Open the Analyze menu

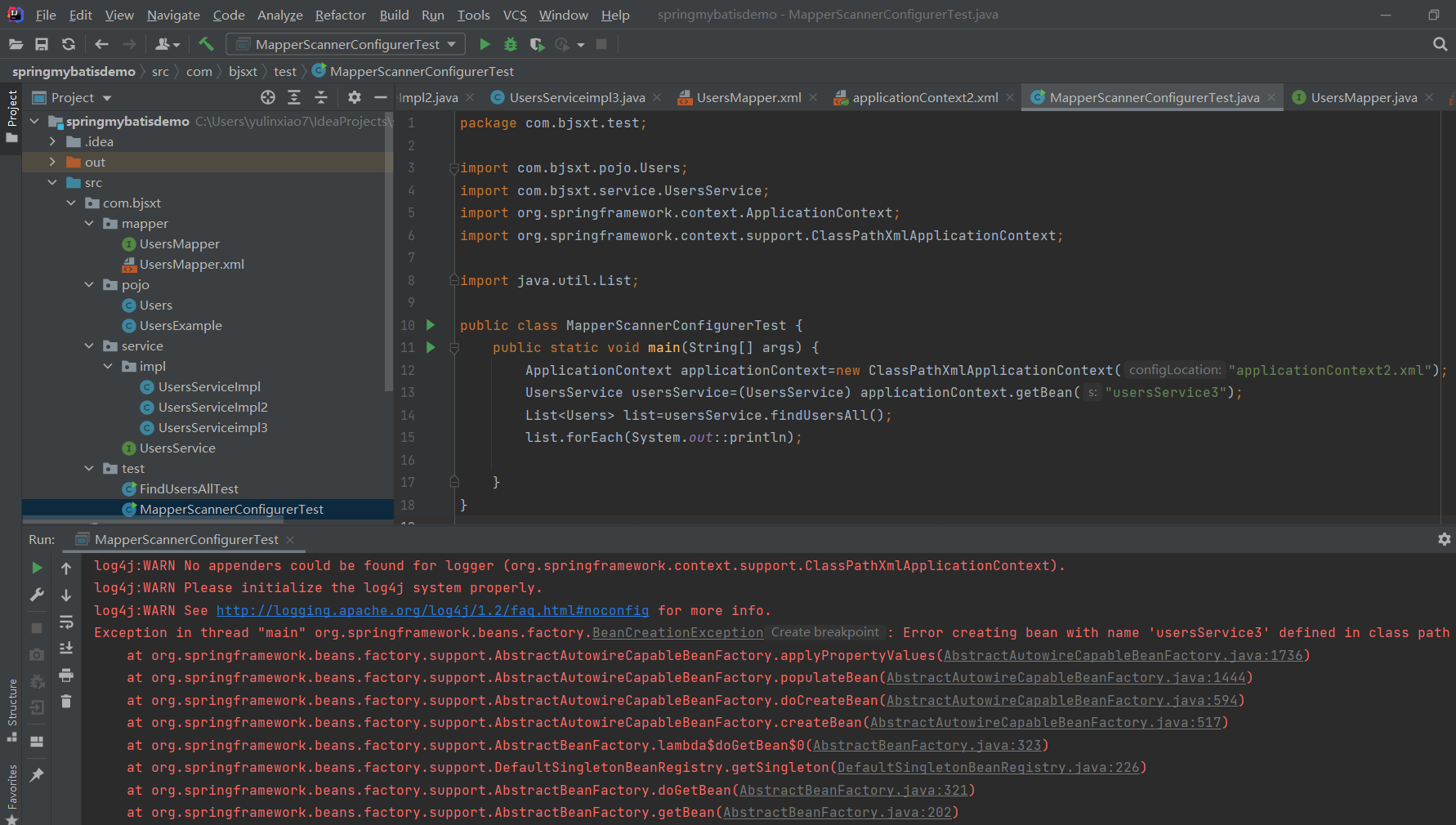280,15
